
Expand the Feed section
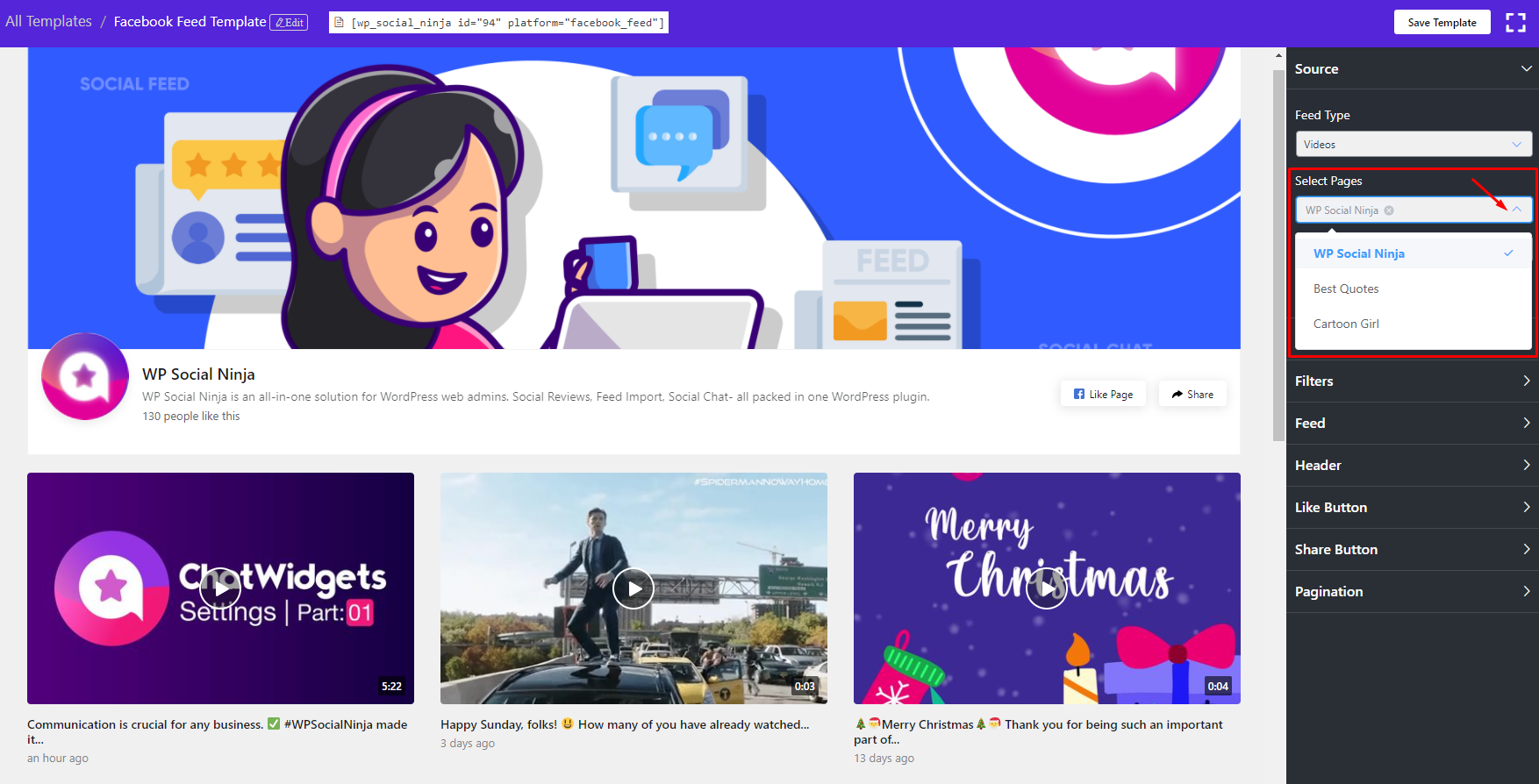point(1413,423)
